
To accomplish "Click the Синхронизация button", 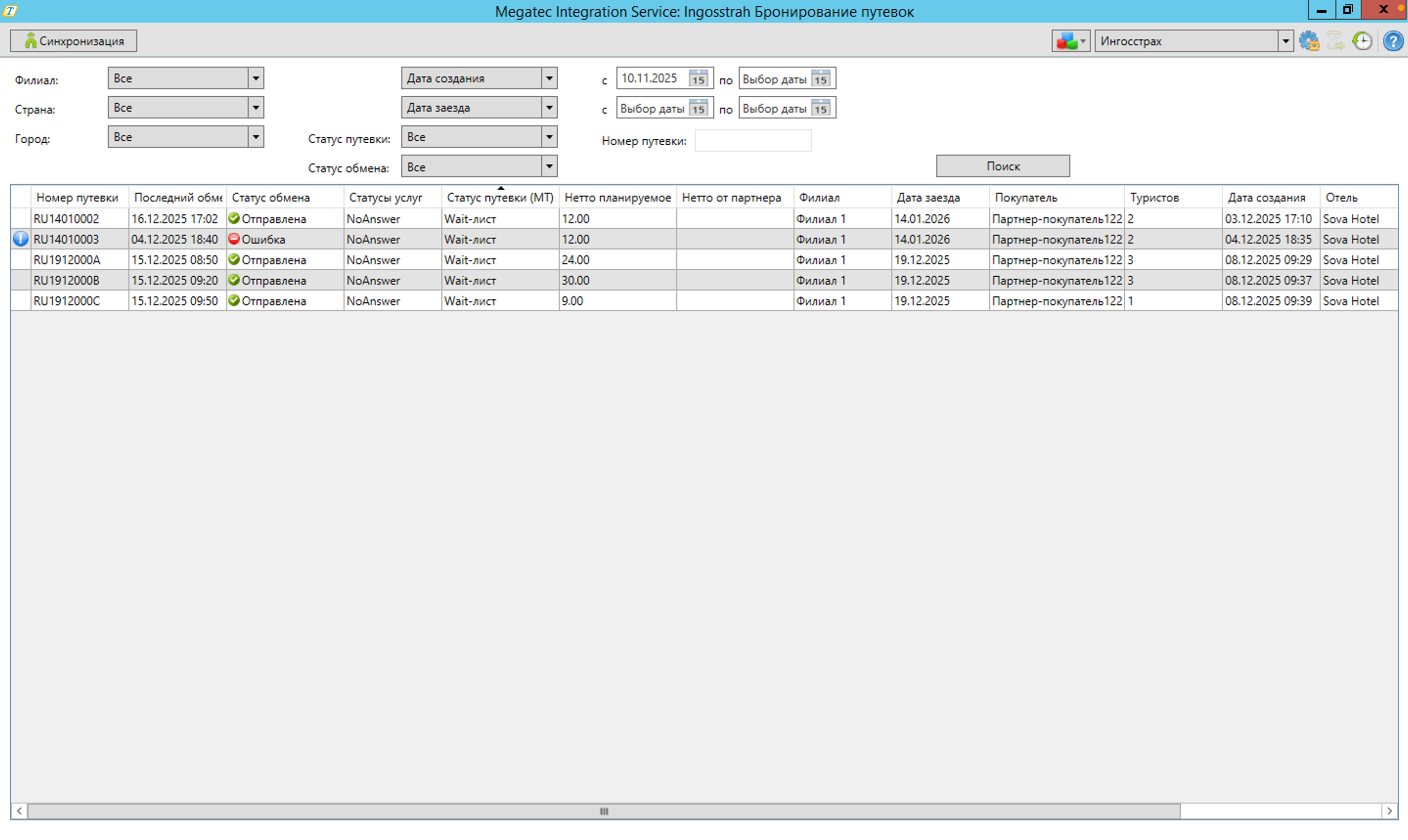I will 73,42.
